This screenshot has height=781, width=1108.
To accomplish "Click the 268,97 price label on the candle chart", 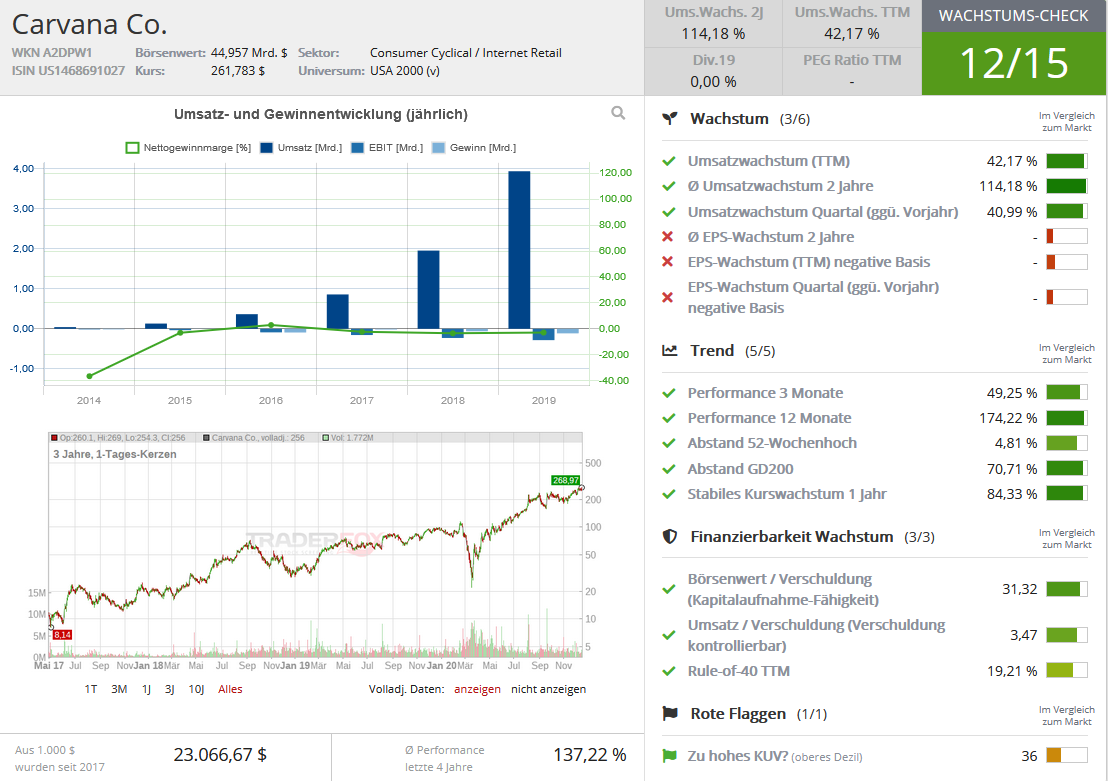I will 565,481.
